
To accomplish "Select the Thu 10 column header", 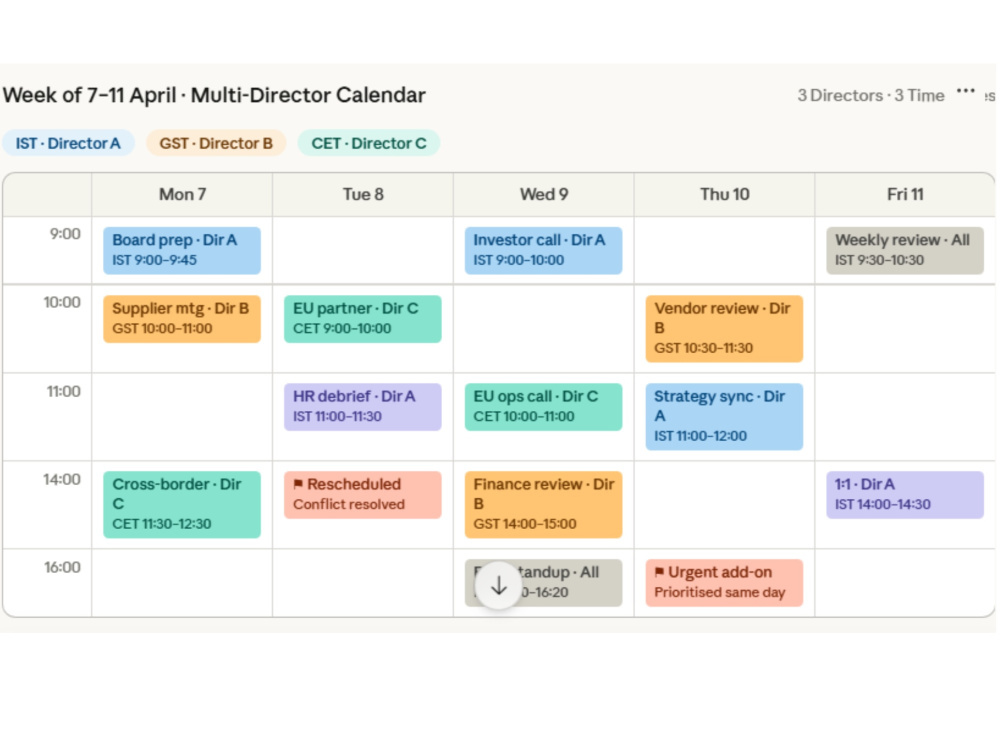I will [x=724, y=194].
